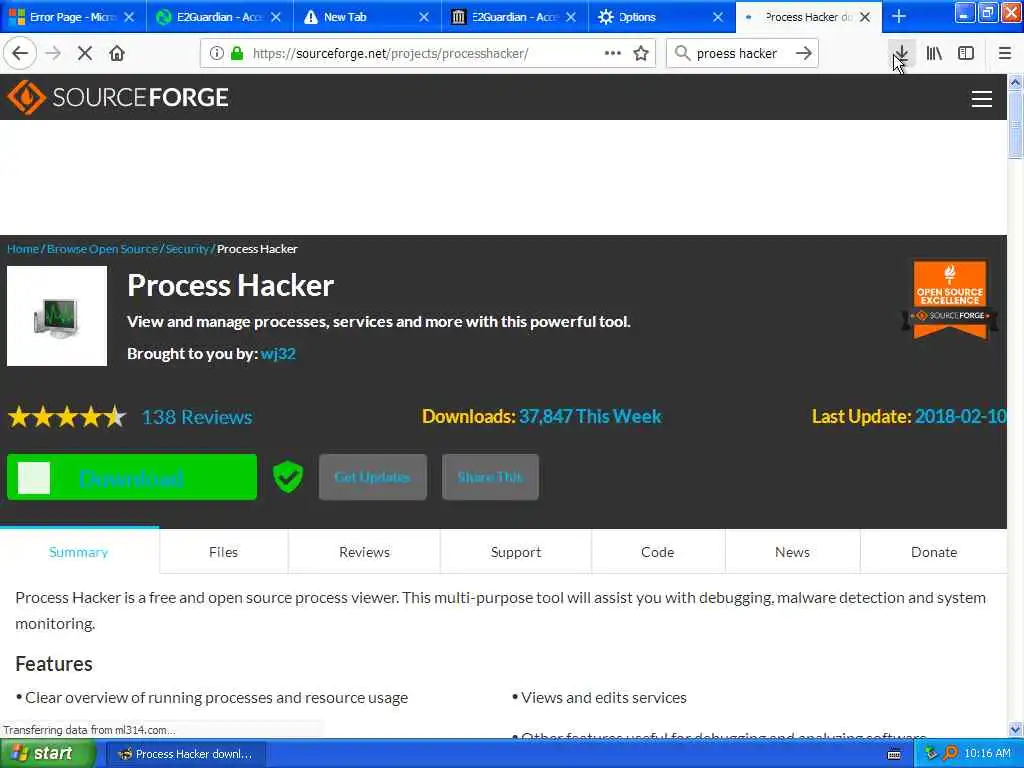Open the Donate tab

coord(934,552)
